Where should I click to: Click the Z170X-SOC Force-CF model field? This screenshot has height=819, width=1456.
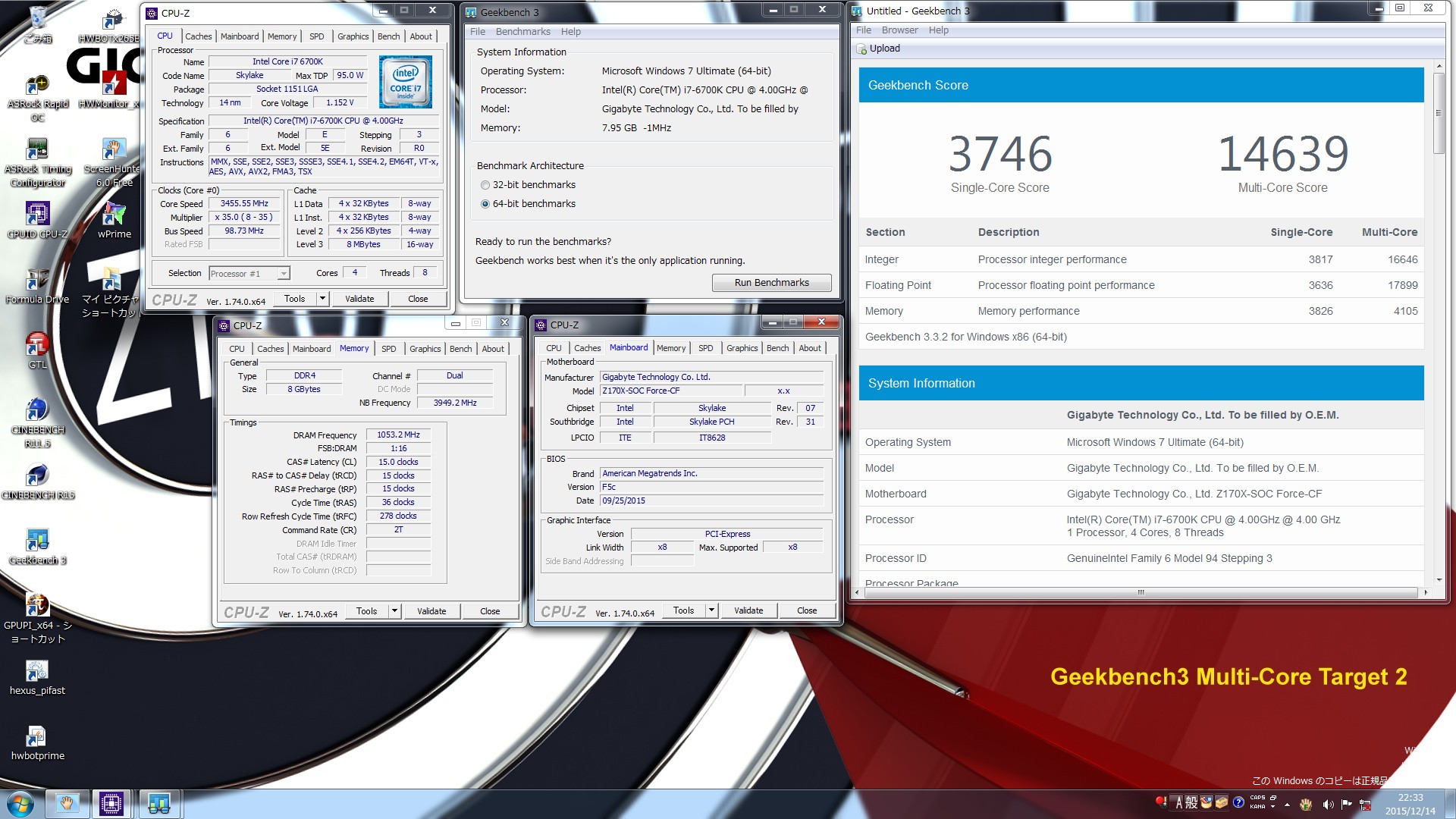pos(670,391)
